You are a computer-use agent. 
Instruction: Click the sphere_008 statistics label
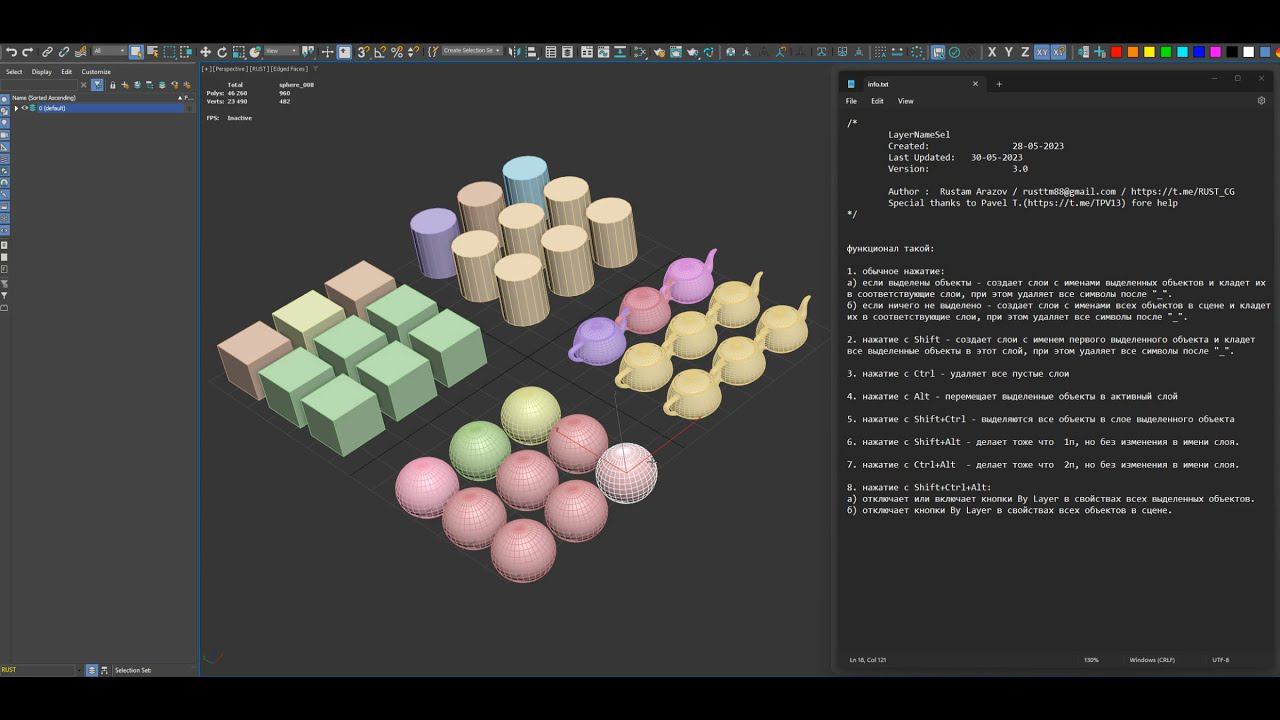pyautogui.click(x=296, y=85)
